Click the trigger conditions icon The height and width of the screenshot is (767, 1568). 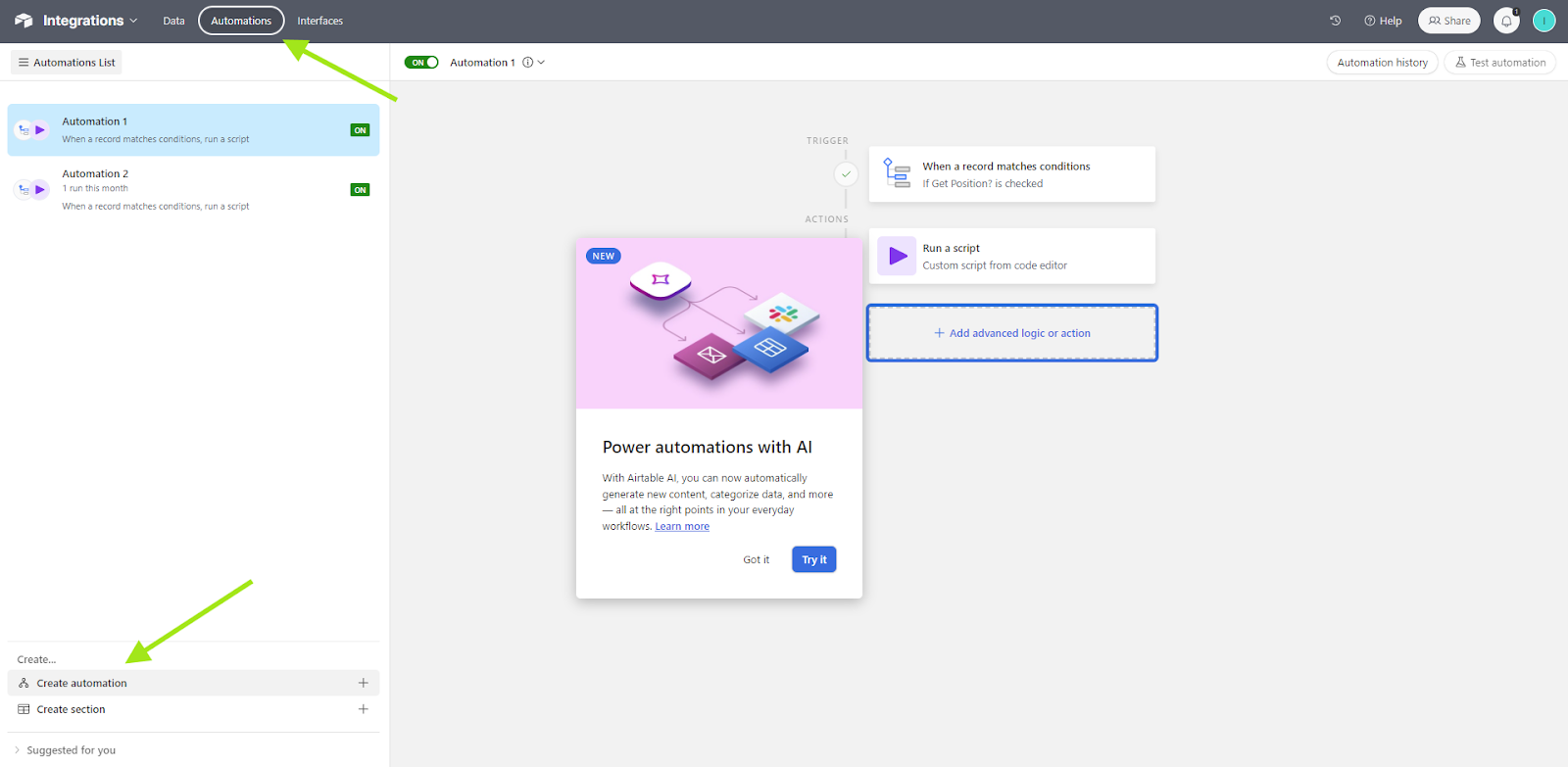[x=897, y=173]
